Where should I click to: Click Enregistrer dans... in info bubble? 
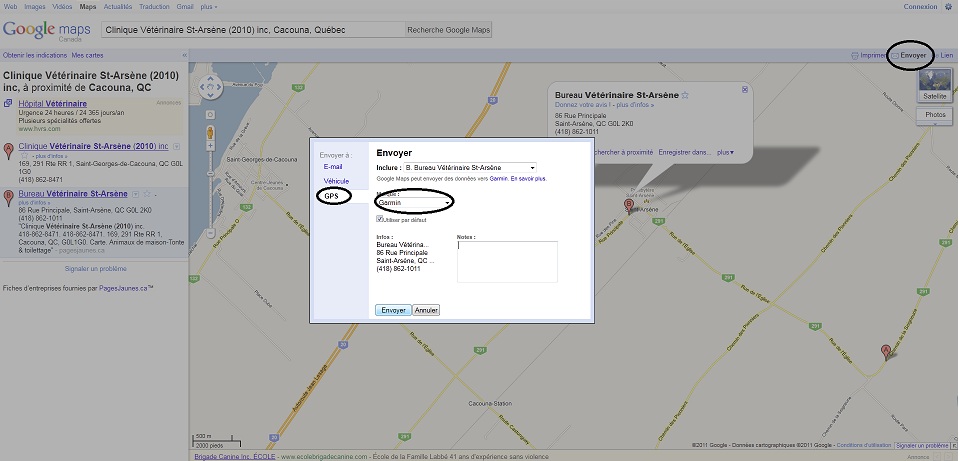coord(686,152)
